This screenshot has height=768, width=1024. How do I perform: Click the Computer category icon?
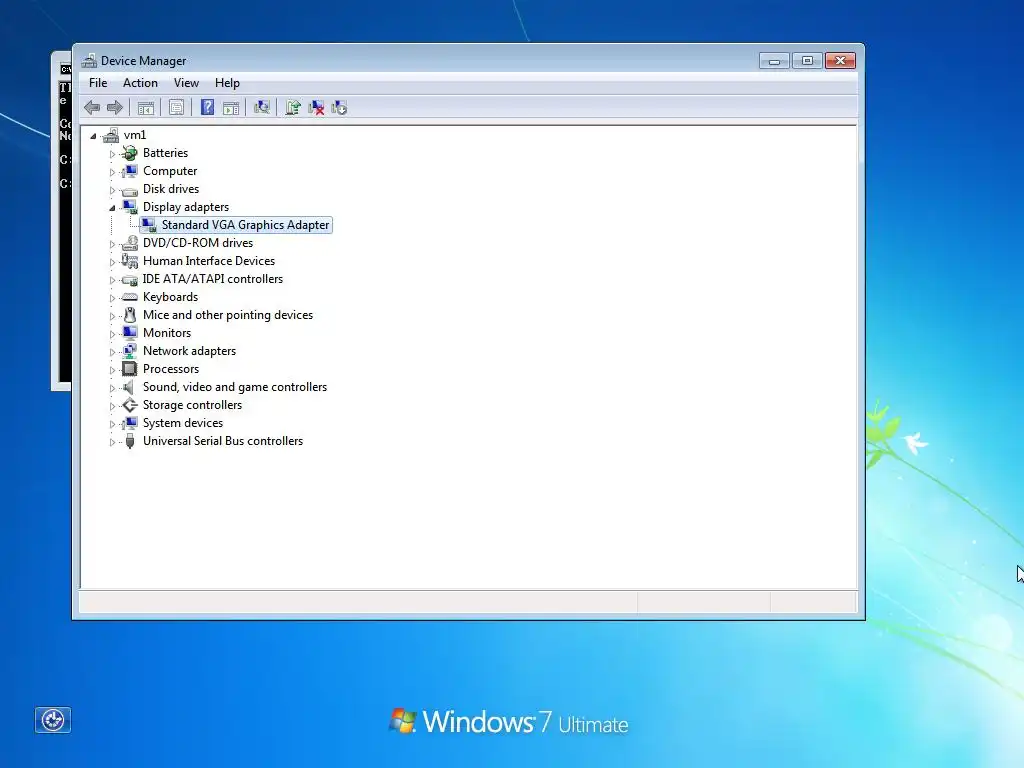[x=130, y=171]
